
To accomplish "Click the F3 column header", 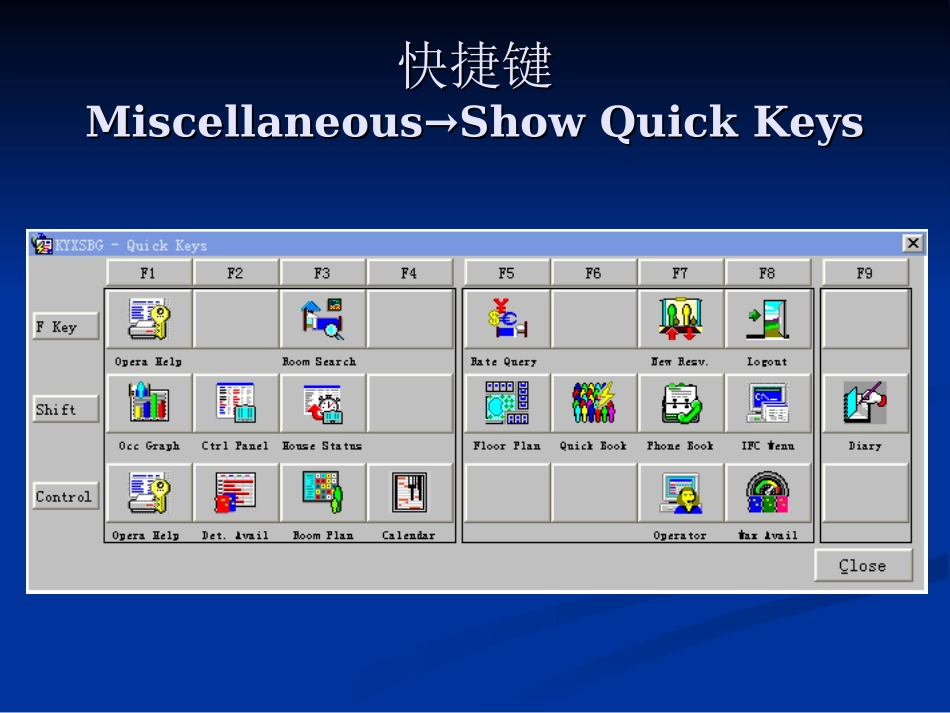I will coord(322,273).
